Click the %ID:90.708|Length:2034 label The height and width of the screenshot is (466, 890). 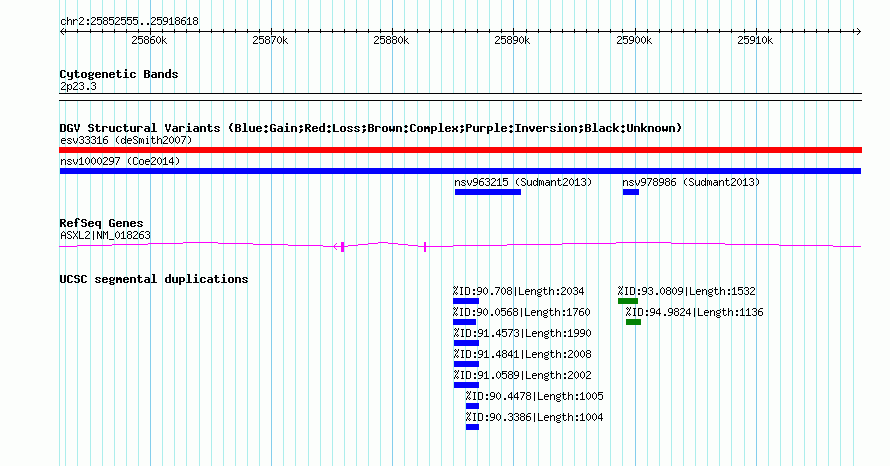518,291
